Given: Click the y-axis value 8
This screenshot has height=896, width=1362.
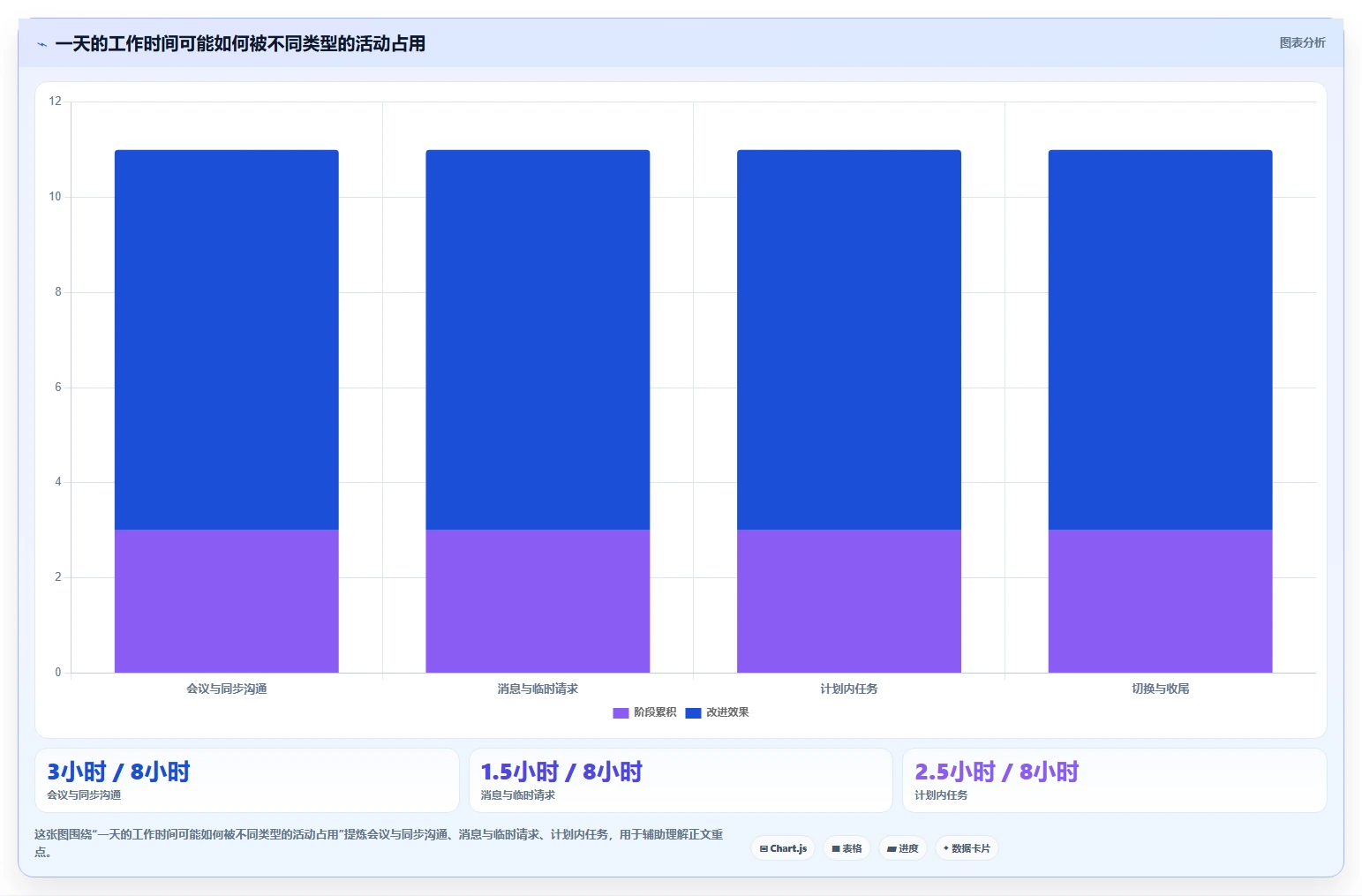Looking at the screenshot, I should tap(58, 292).
